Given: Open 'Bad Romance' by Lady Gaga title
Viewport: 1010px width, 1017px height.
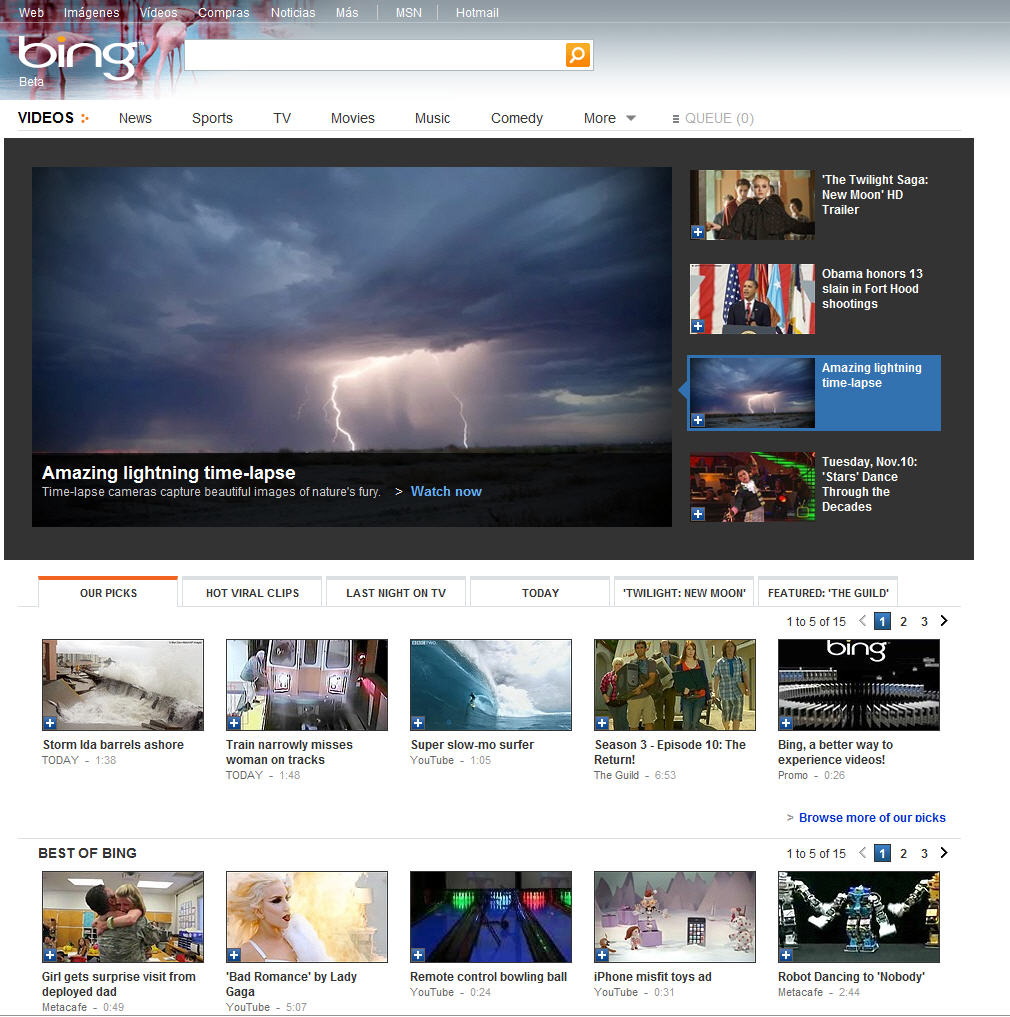Looking at the screenshot, I should (x=291, y=984).
